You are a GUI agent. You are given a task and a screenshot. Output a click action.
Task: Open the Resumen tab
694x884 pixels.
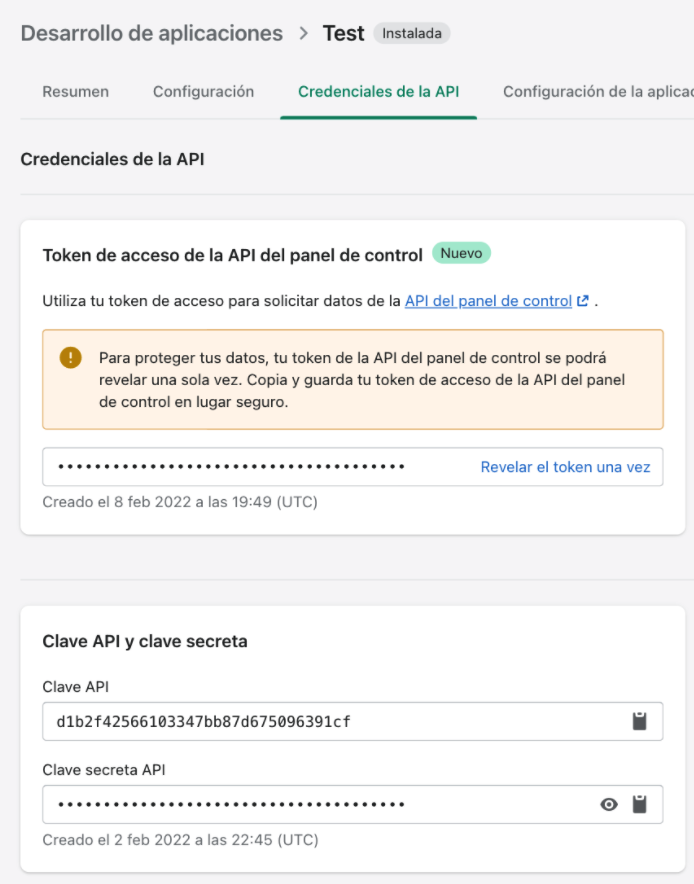(75, 91)
